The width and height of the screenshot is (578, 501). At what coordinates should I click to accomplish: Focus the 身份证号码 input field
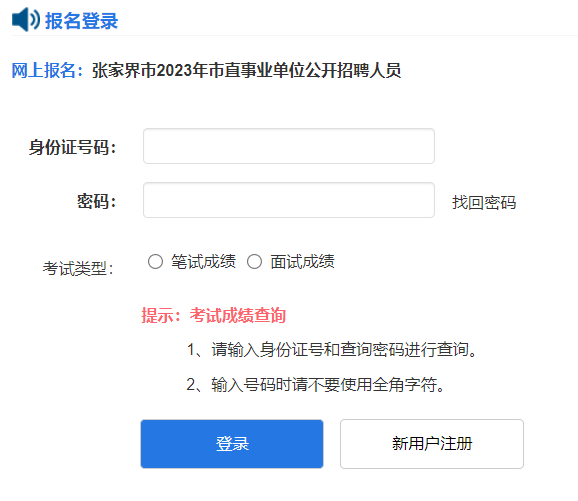coord(289,146)
